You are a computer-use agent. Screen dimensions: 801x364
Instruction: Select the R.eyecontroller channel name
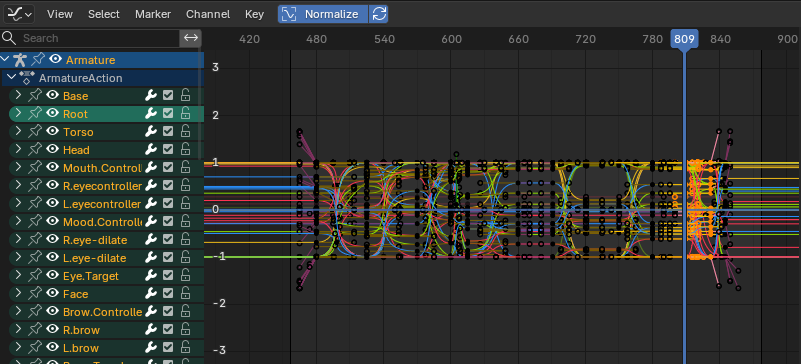[102, 186]
